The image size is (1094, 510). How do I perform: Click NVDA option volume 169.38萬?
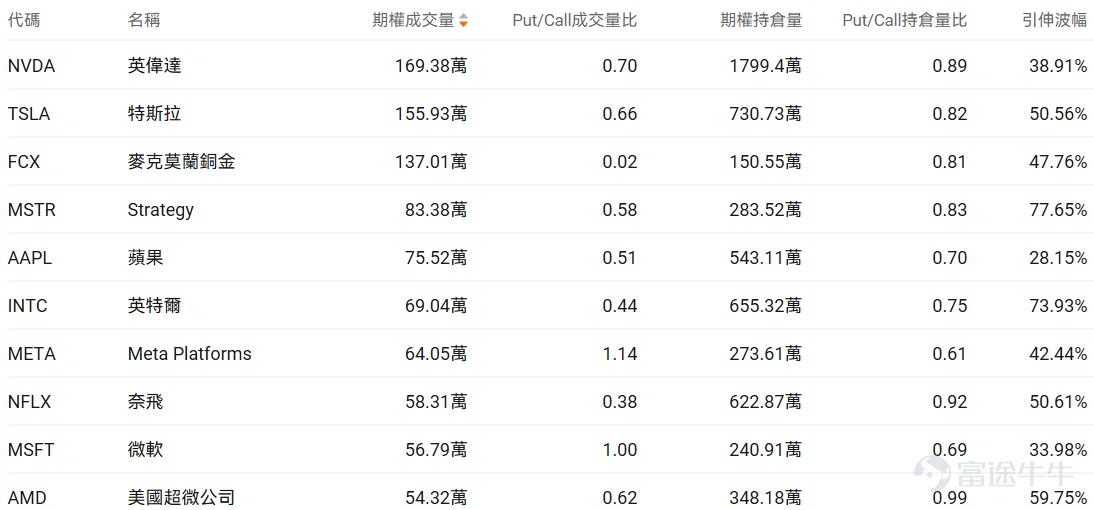pos(431,66)
